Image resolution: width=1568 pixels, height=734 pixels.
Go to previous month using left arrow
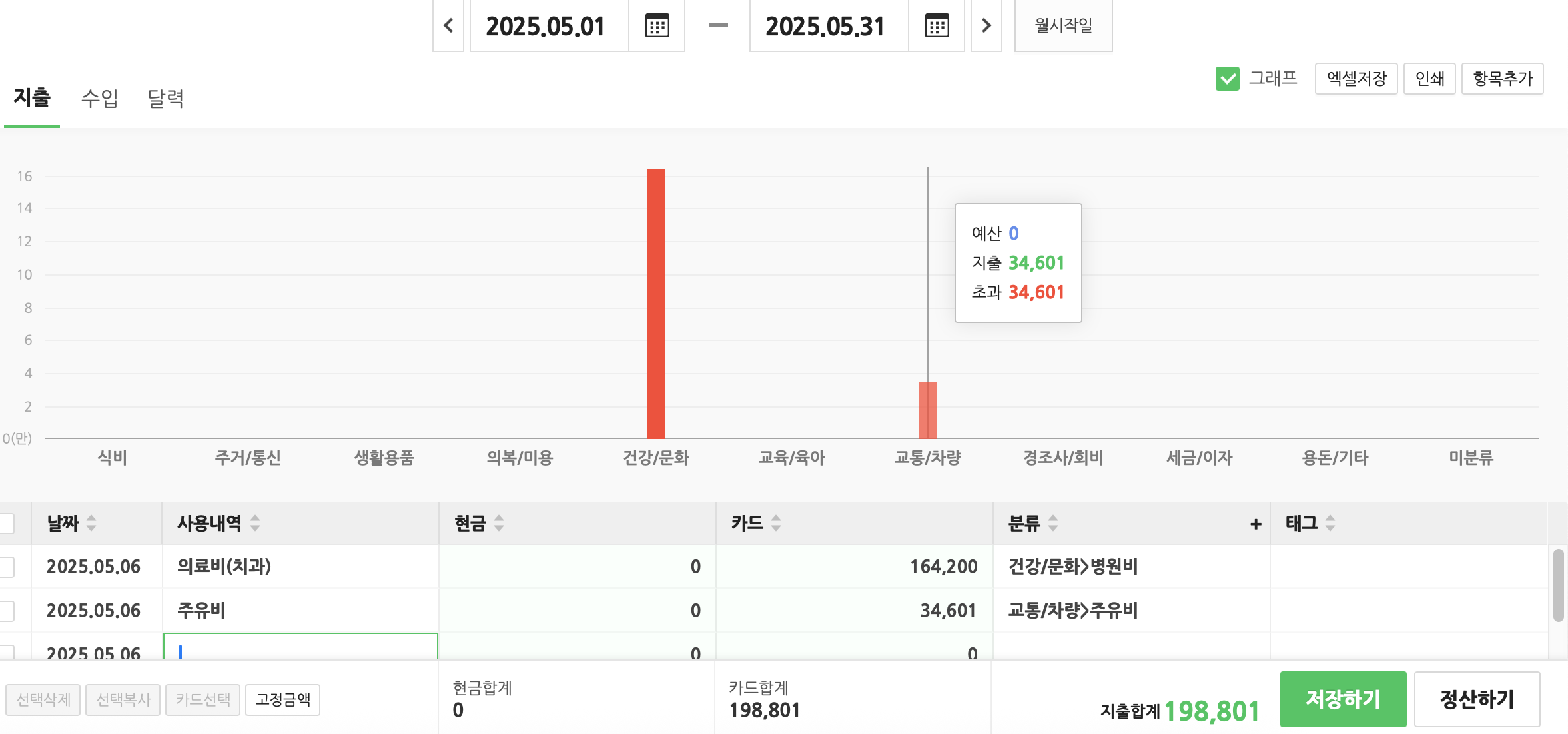[447, 26]
